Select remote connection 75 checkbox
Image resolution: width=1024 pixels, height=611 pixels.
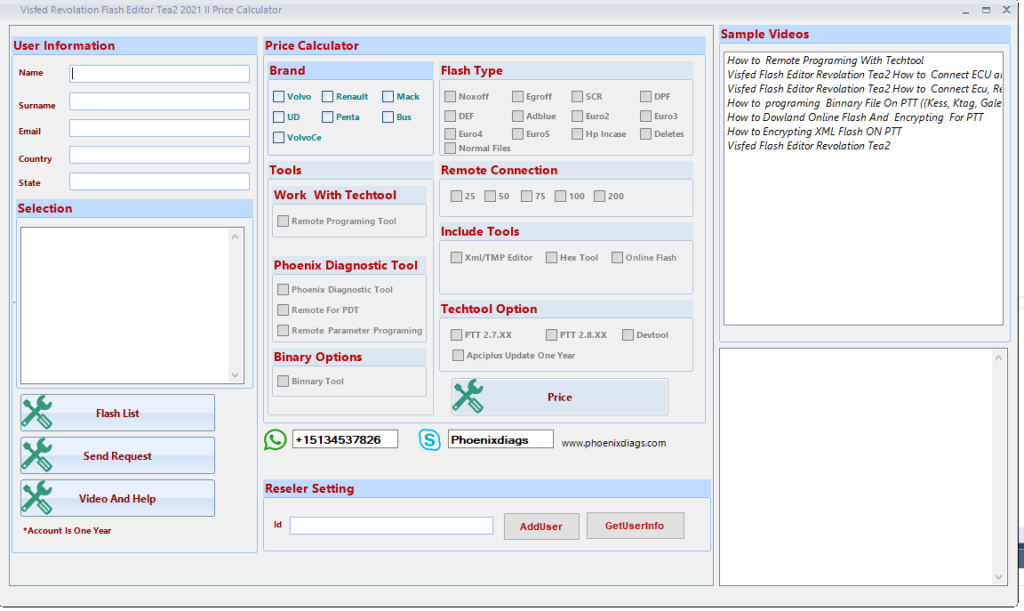click(527, 196)
